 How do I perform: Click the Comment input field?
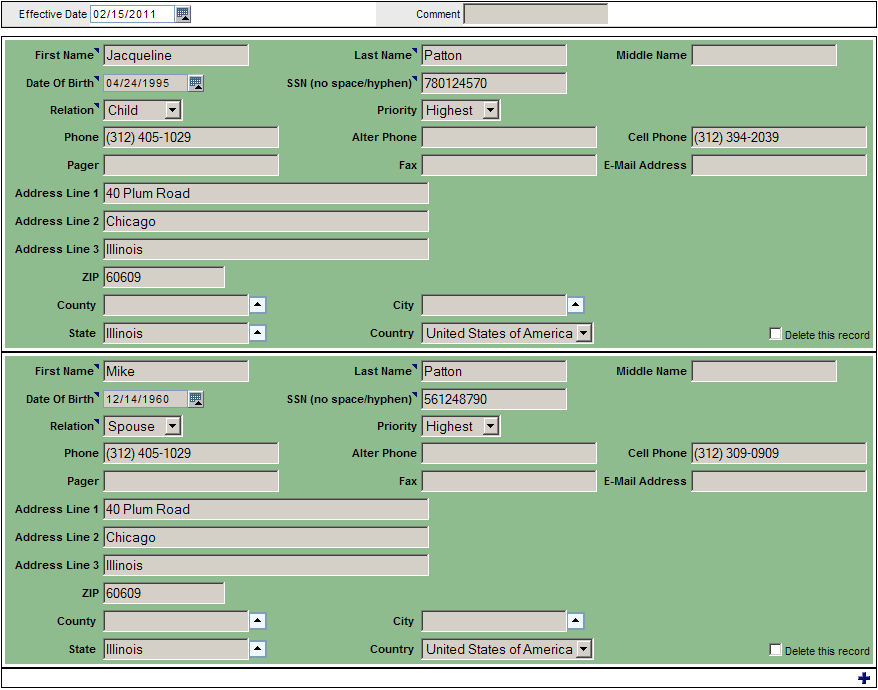click(536, 14)
